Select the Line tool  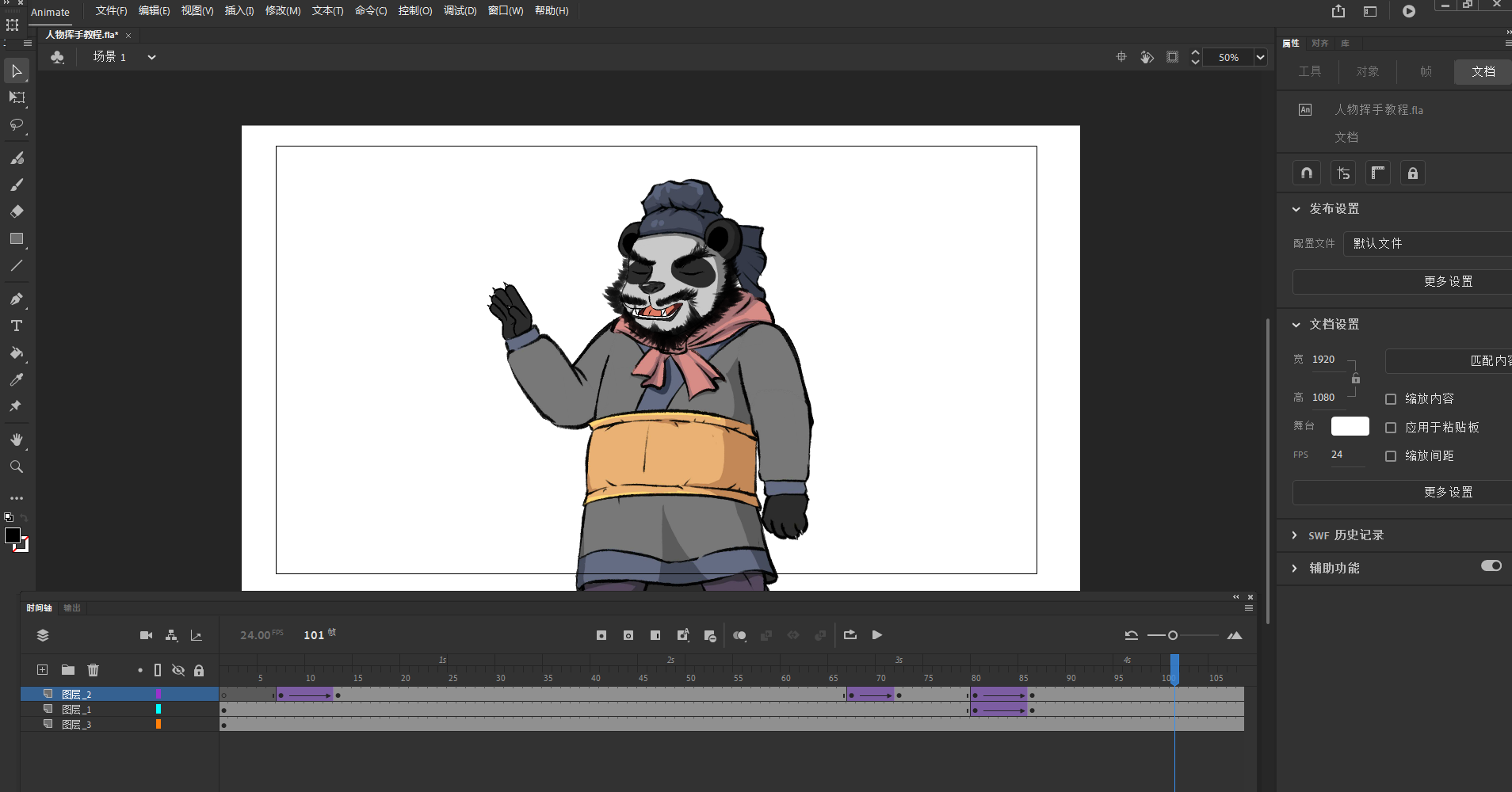click(x=17, y=265)
